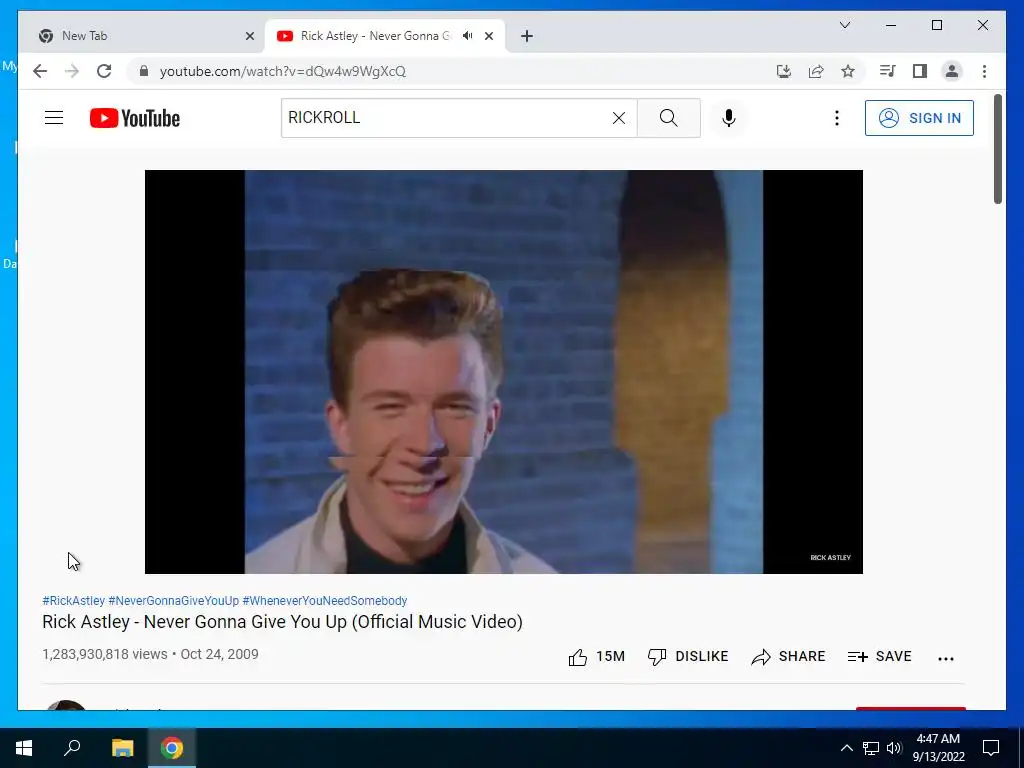This screenshot has width=1024, height=768.
Task: Open YouTube settings three-dot menu
Action: click(837, 118)
